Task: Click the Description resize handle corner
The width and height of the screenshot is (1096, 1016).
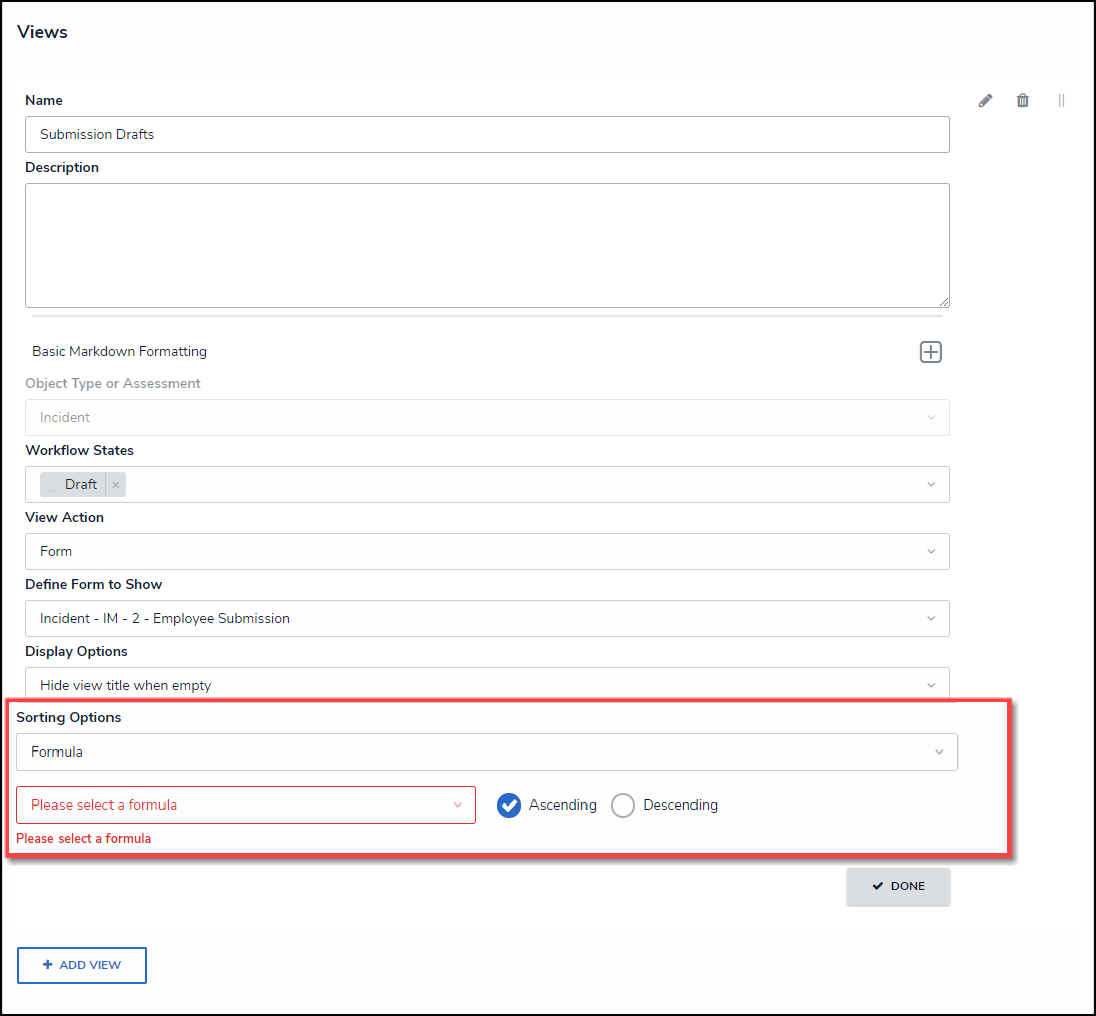Action: 944,302
